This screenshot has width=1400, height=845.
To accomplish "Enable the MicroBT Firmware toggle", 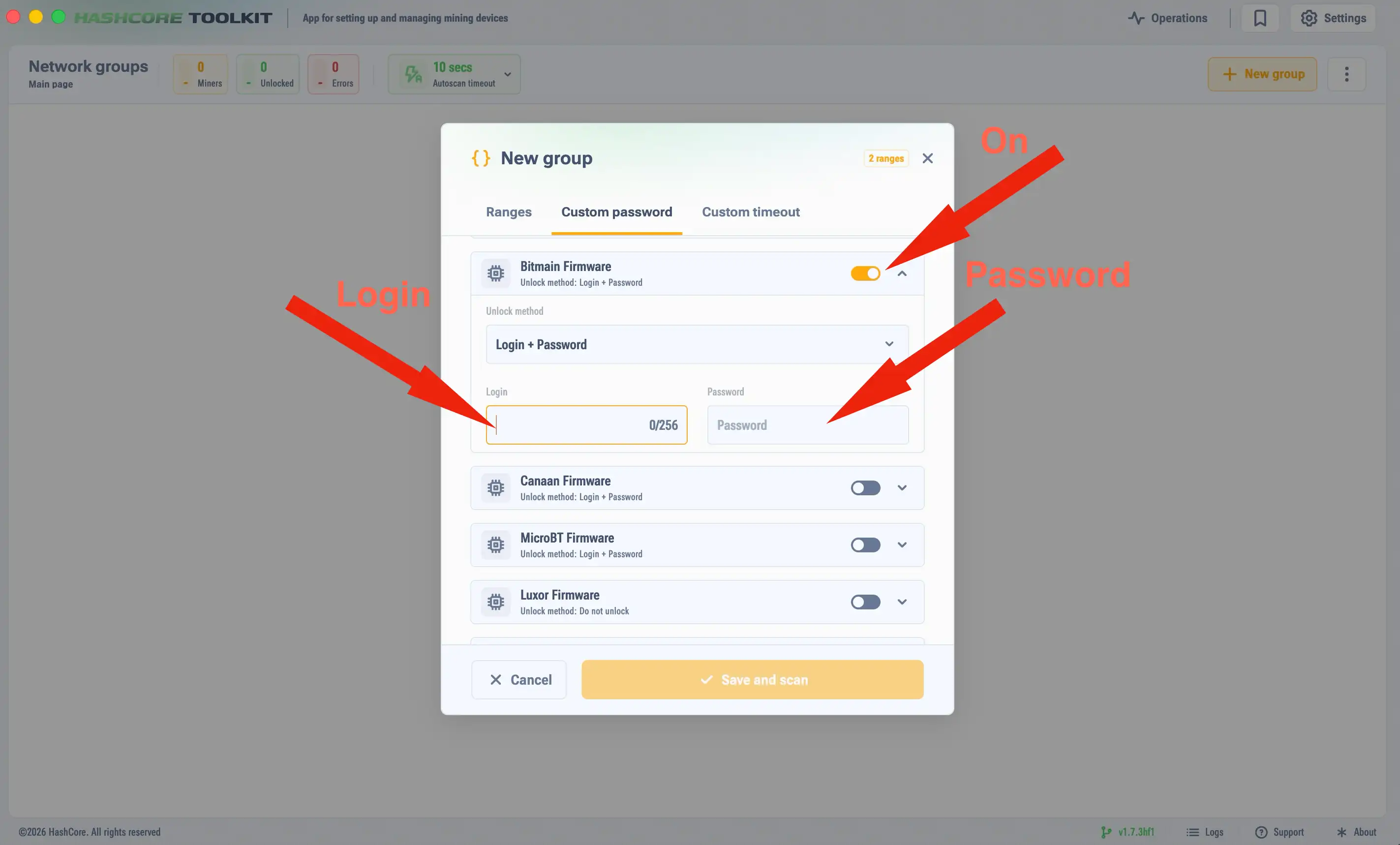I will (865, 544).
